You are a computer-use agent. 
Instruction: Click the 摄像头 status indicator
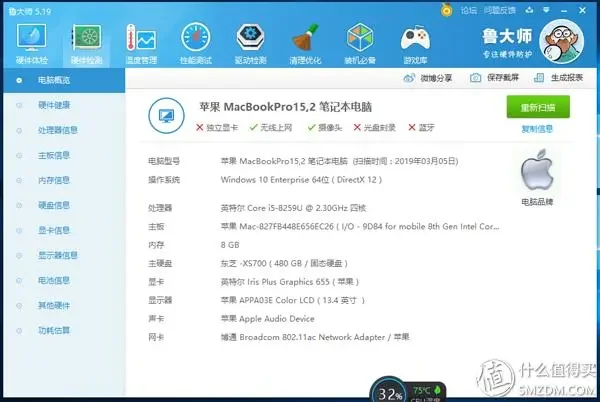[x=325, y=127]
